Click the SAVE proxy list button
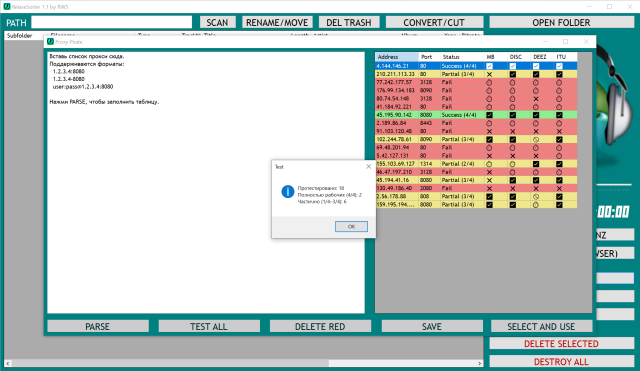640x371 pixels. click(432, 326)
